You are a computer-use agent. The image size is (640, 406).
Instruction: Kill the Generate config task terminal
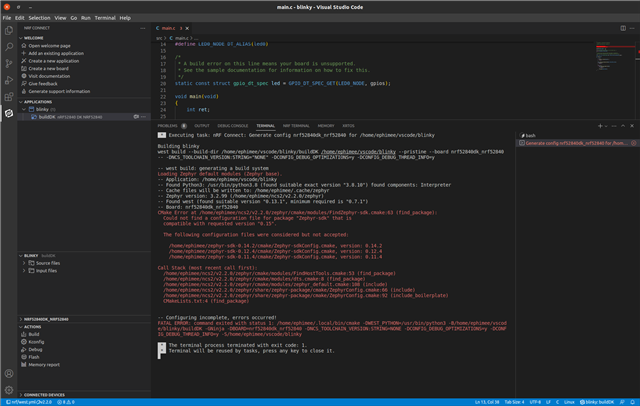633,143
